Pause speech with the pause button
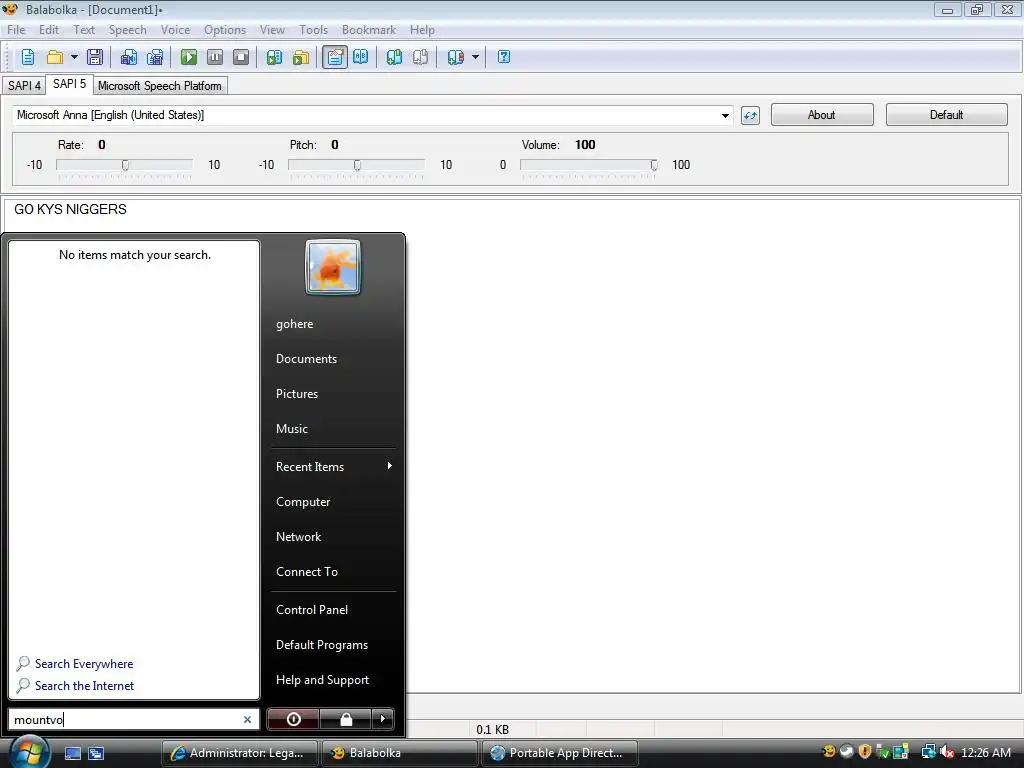 (x=215, y=57)
